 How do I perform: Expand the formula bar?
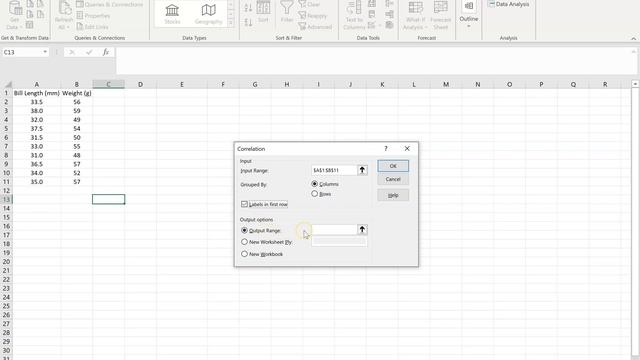click(633, 52)
